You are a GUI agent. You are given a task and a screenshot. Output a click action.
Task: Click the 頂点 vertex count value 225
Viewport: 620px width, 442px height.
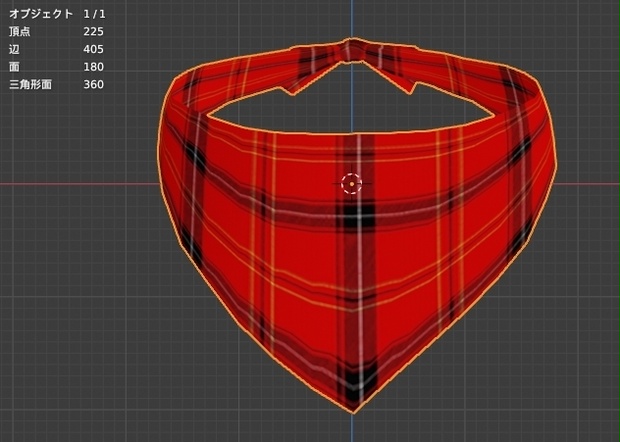[x=93, y=32]
